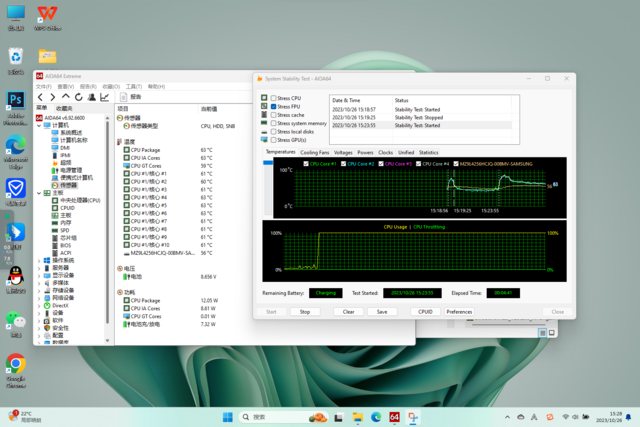The image size is (640, 427).
Task: Expand the 显示设备 tree node
Action: [x=41, y=275]
